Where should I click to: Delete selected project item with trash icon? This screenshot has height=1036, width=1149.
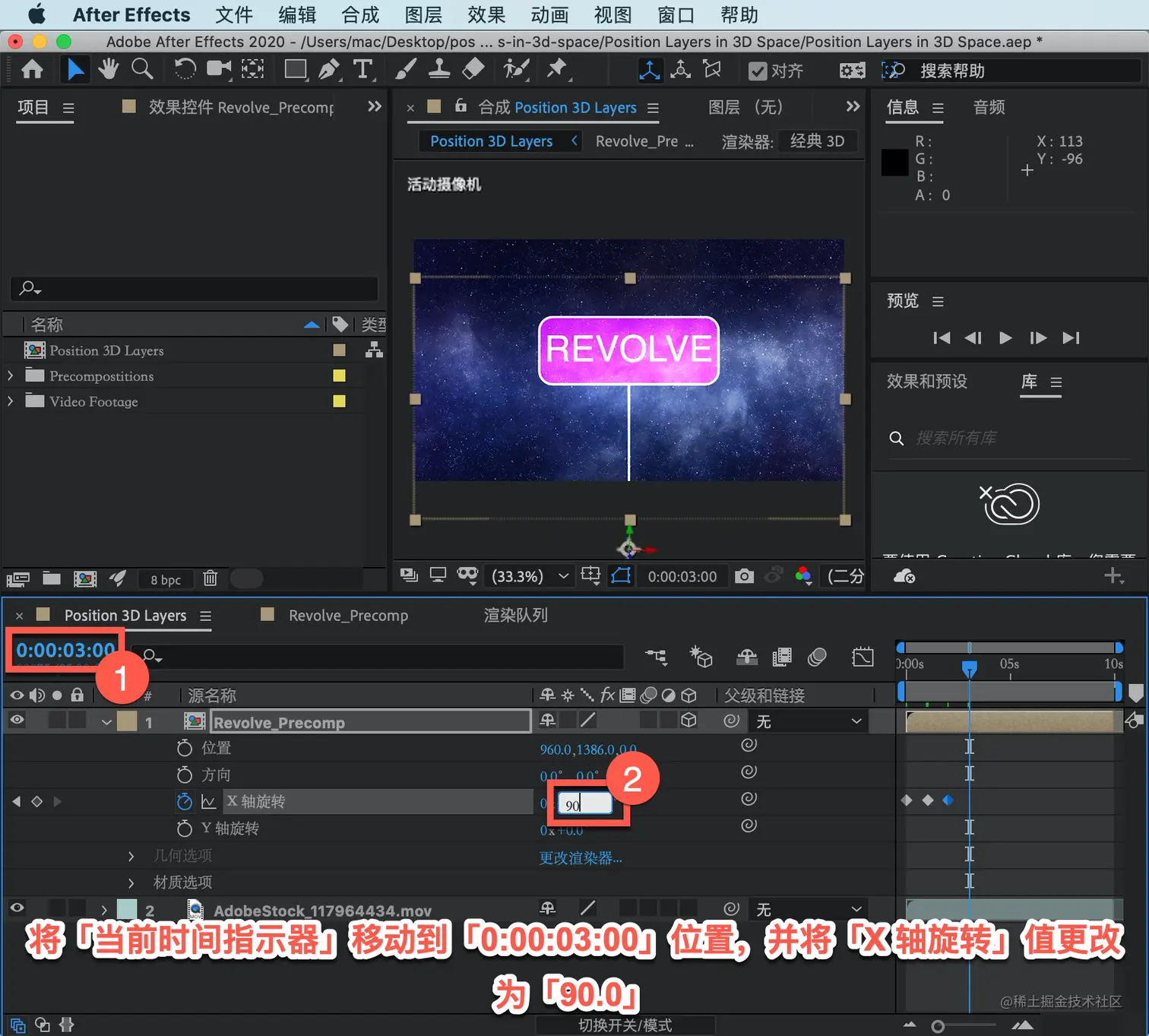[x=210, y=578]
